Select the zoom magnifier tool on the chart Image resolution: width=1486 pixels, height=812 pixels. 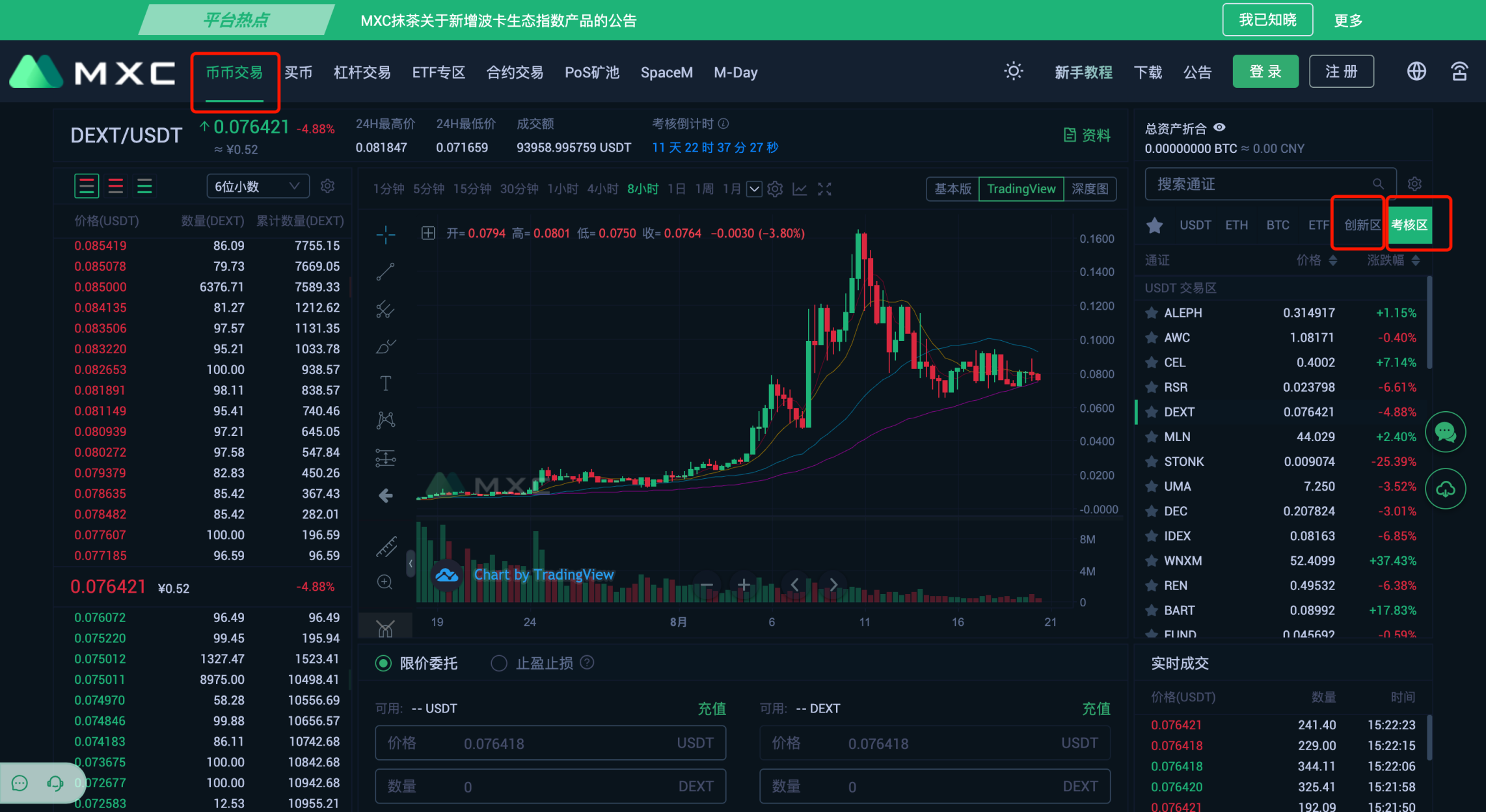click(385, 582)
